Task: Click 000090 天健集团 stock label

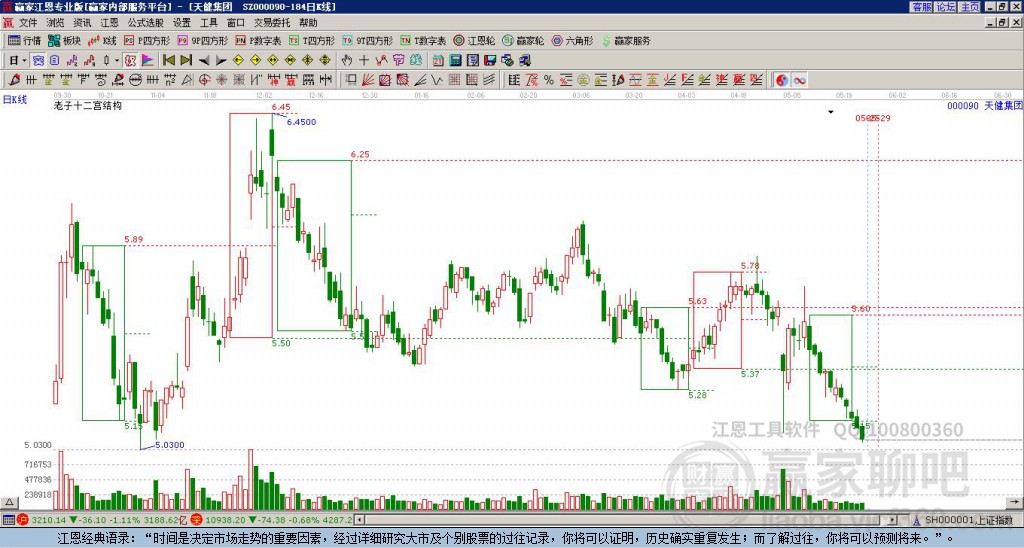Action: (985, 105)
